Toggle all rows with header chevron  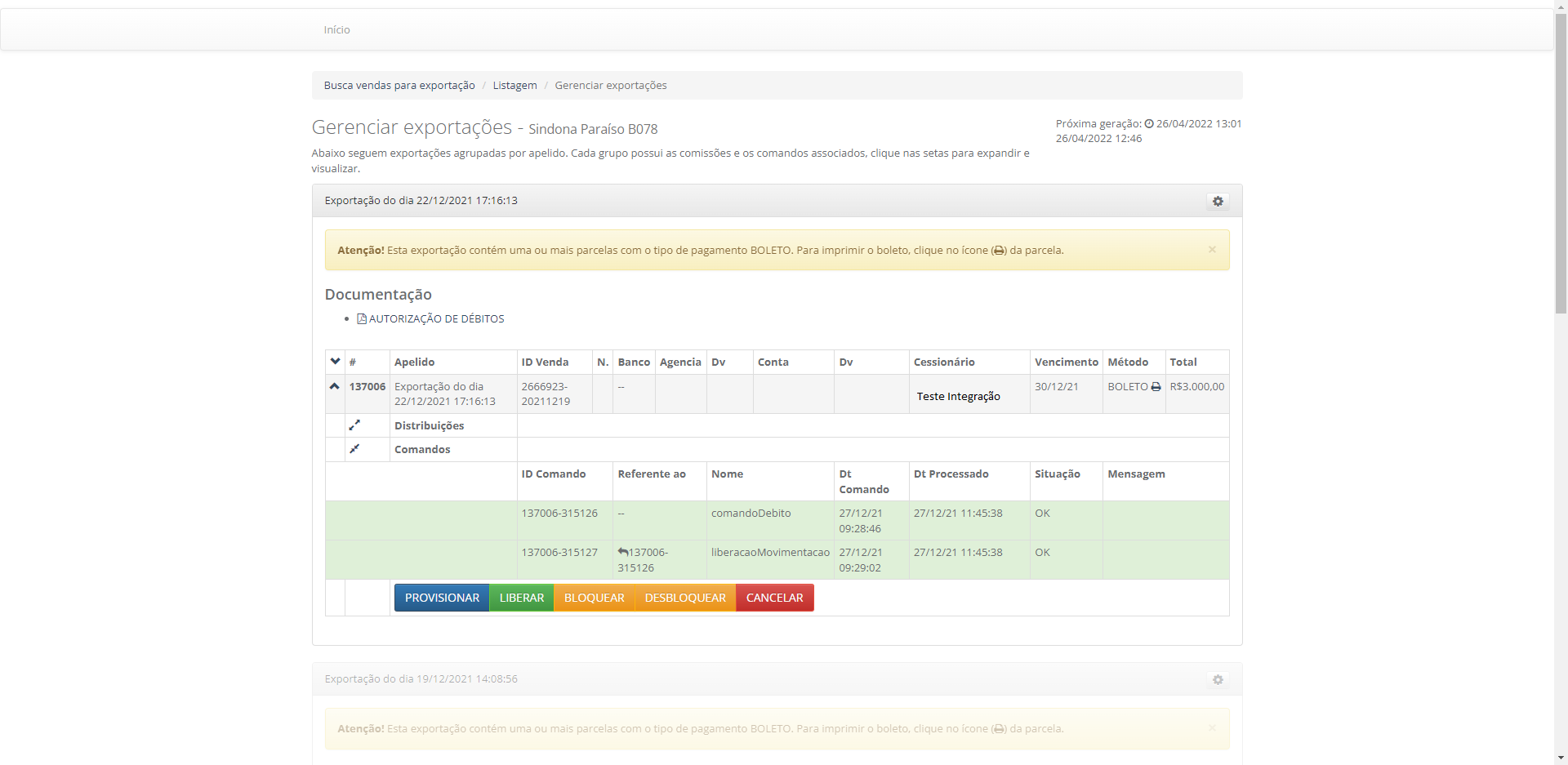click(x=335, y=362)
